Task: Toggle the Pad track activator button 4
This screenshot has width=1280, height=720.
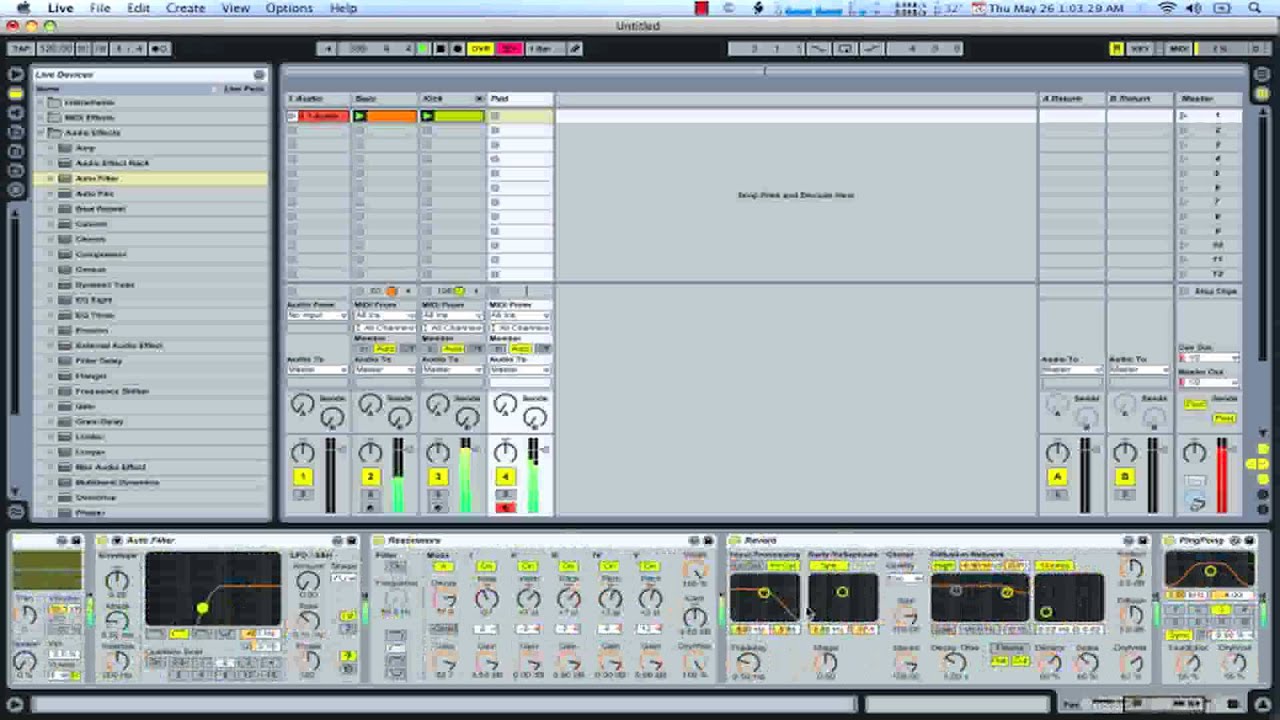Action: (x=505, y=477)
